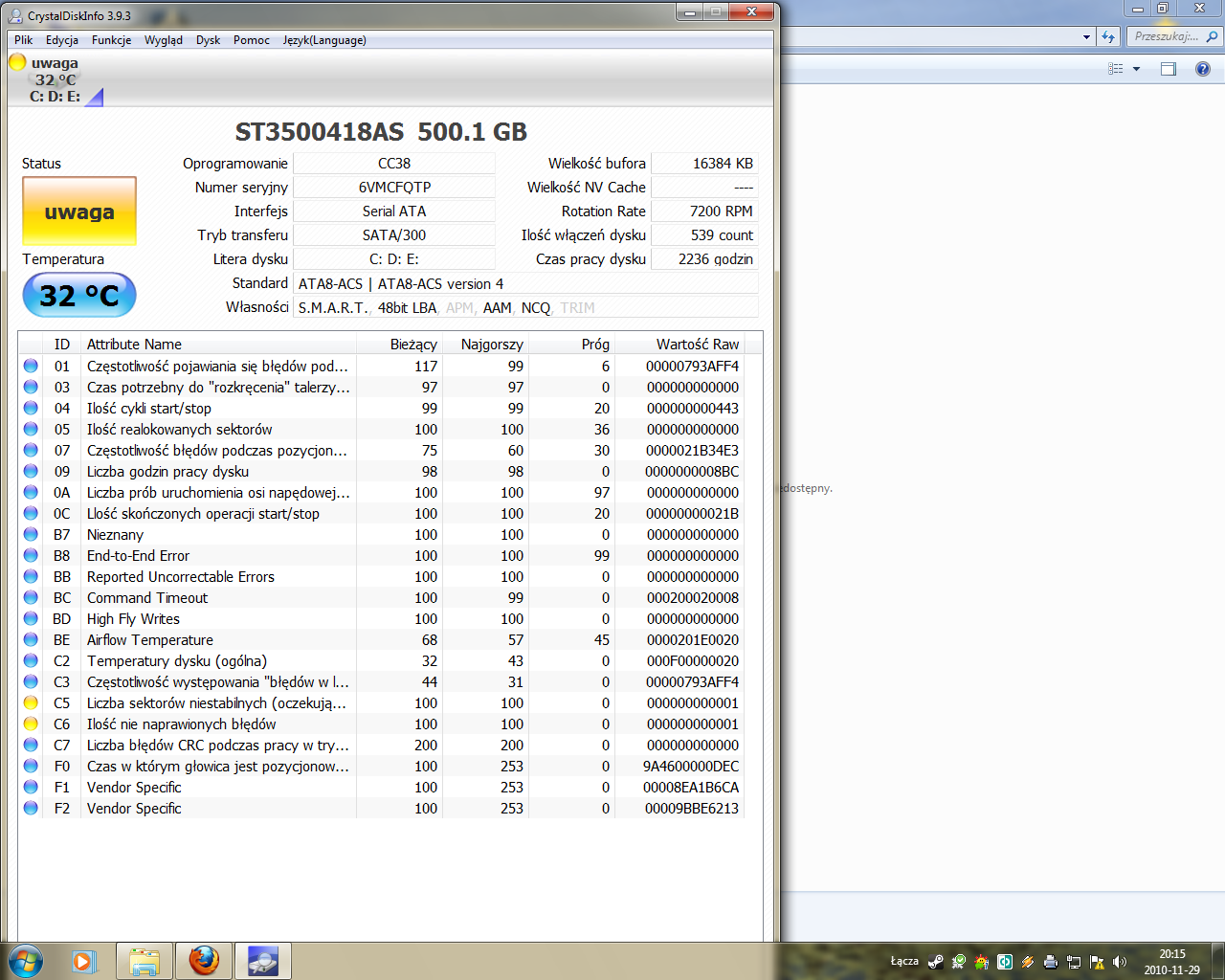The width and height of the screenshot is (1225, 980).
Task: Click the volume speaker tray icon
Action: [1120, 962]
